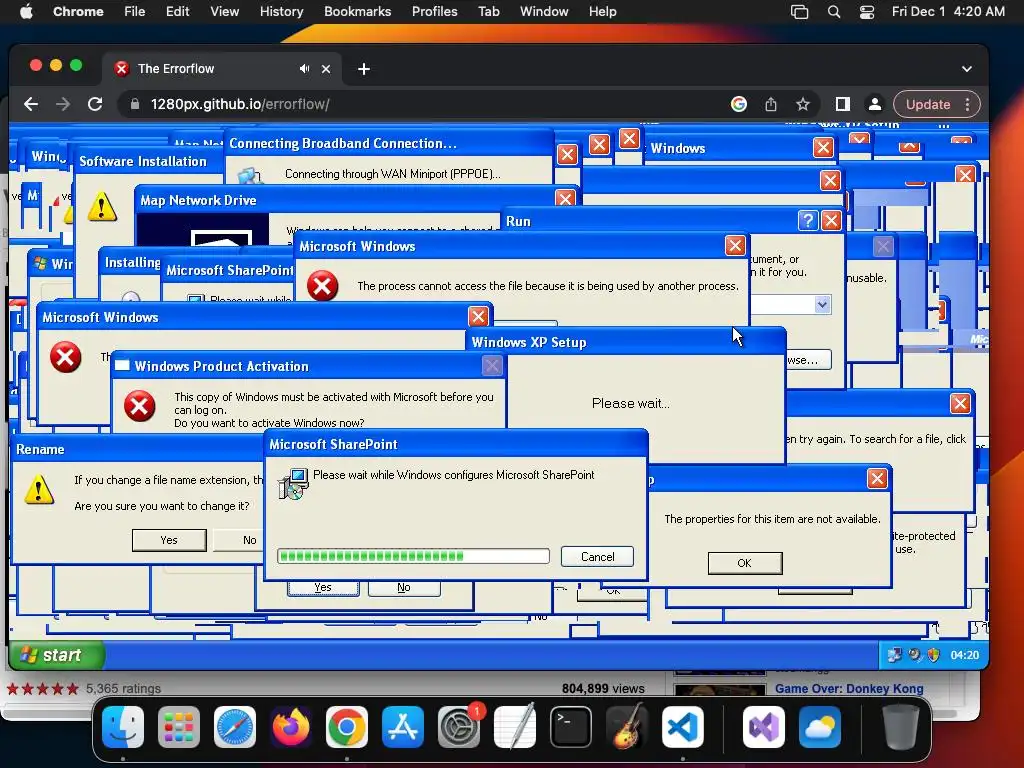Open the Chrome profile avatar

click(874, 104)
